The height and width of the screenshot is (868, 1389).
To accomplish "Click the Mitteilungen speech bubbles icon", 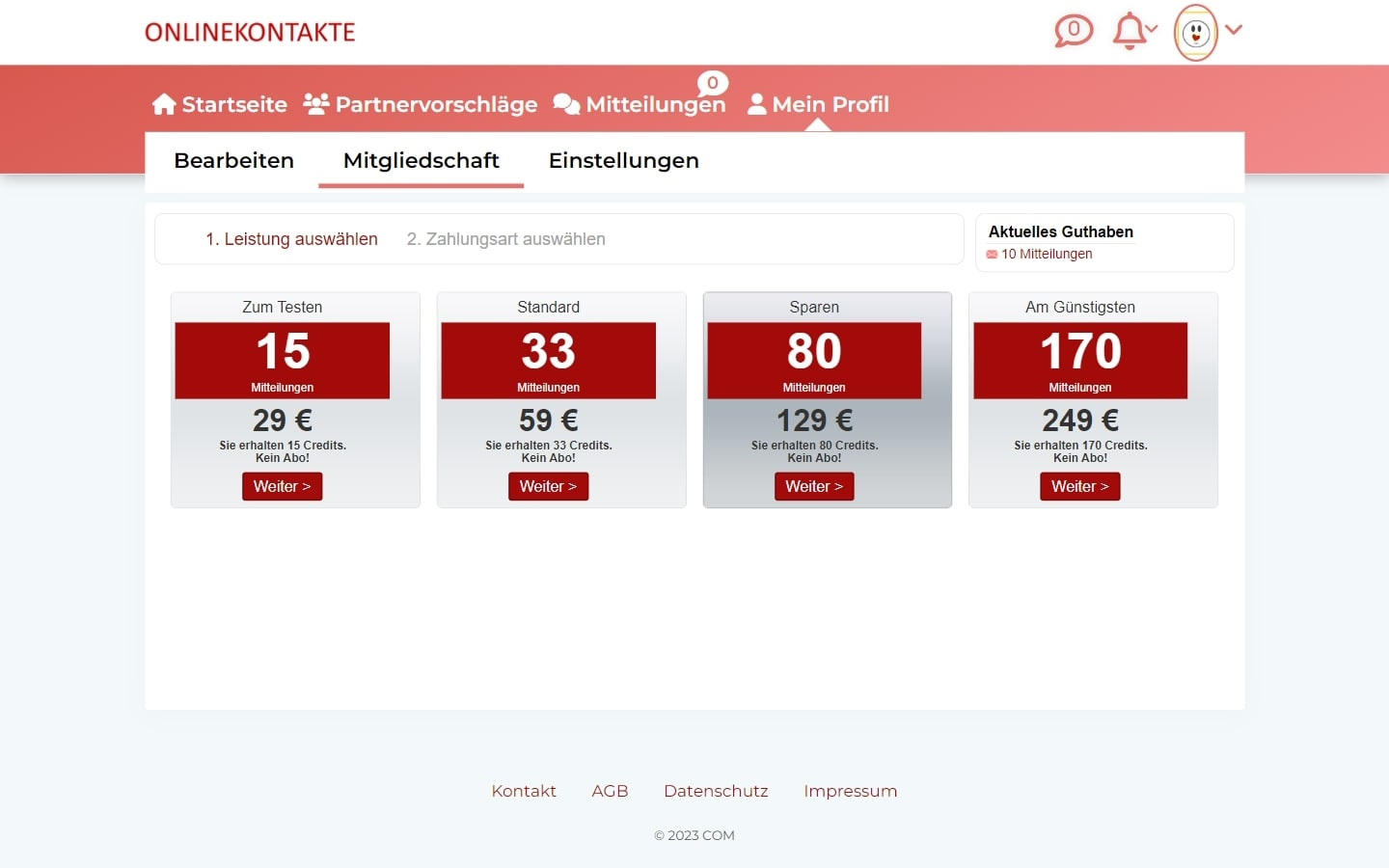I will (566, 103).
